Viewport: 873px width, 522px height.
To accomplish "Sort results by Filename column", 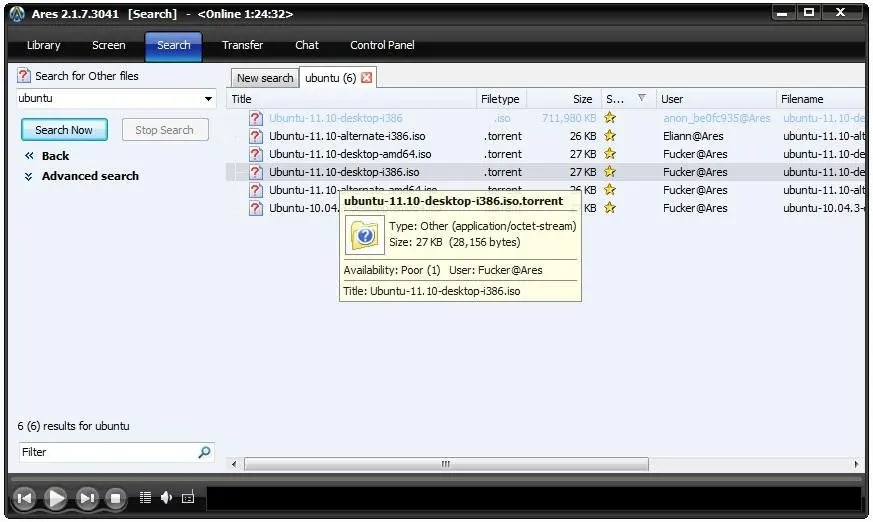I will pos(821,99).
